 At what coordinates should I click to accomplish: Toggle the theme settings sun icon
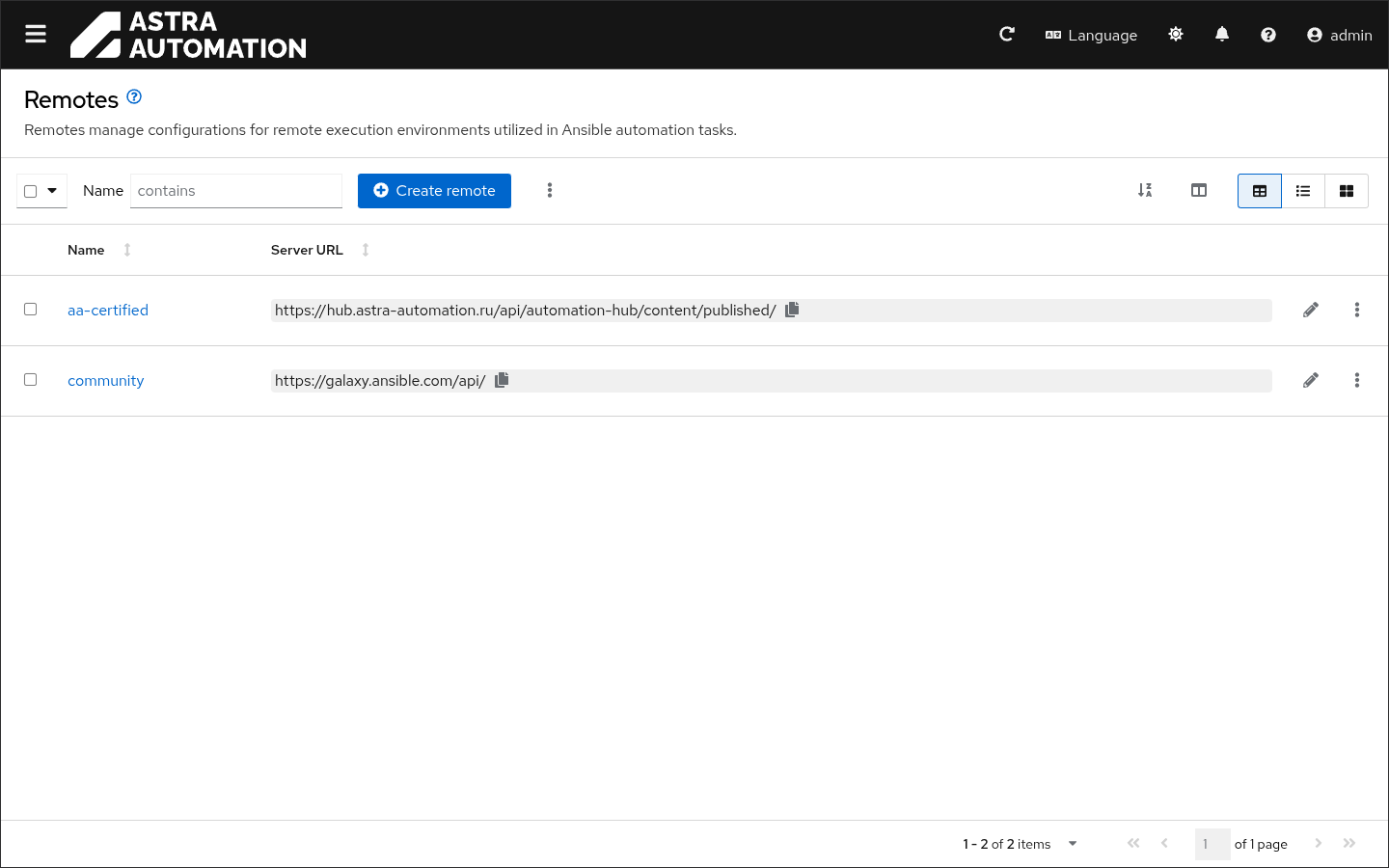(x=1175, y=35)
